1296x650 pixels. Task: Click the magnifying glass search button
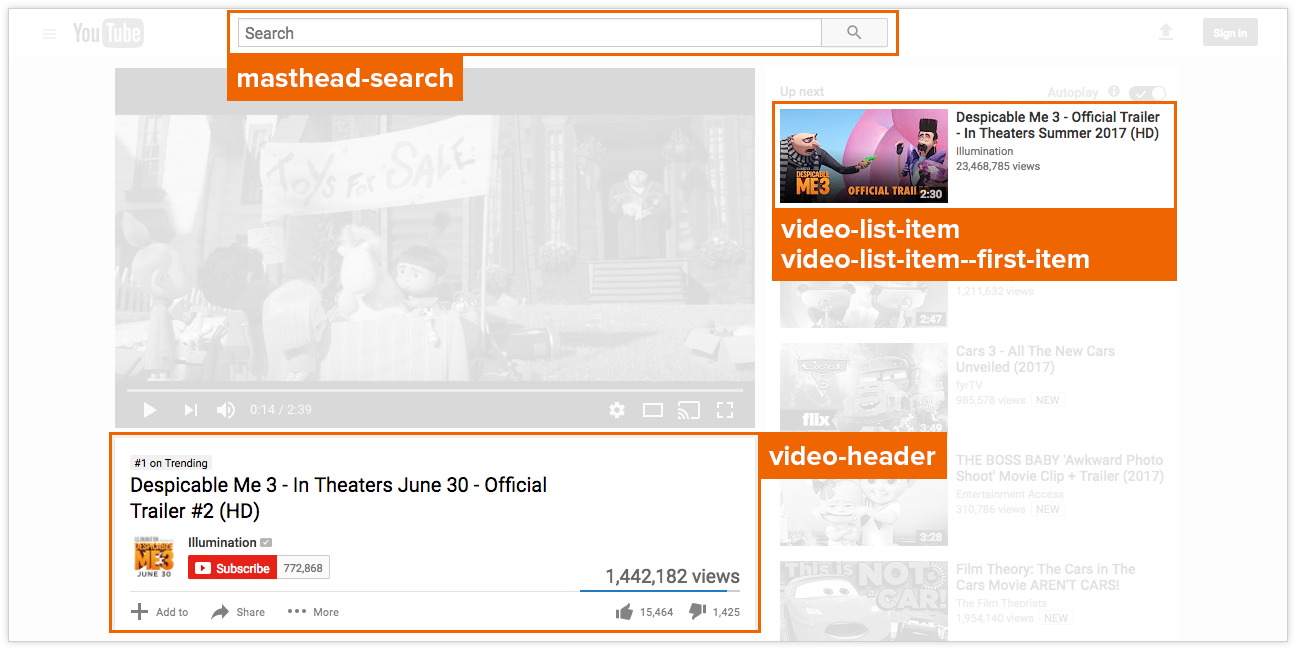point(853,33)
